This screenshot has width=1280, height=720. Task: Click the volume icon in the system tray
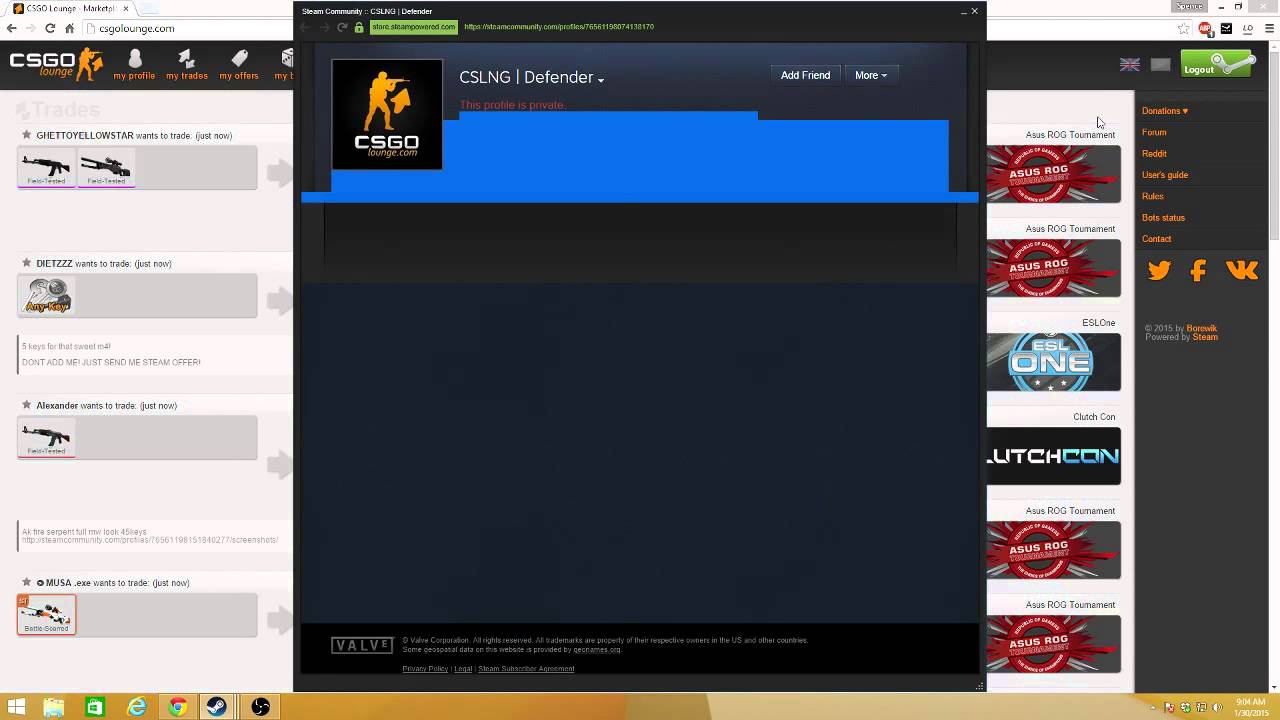click(1216, 707)
